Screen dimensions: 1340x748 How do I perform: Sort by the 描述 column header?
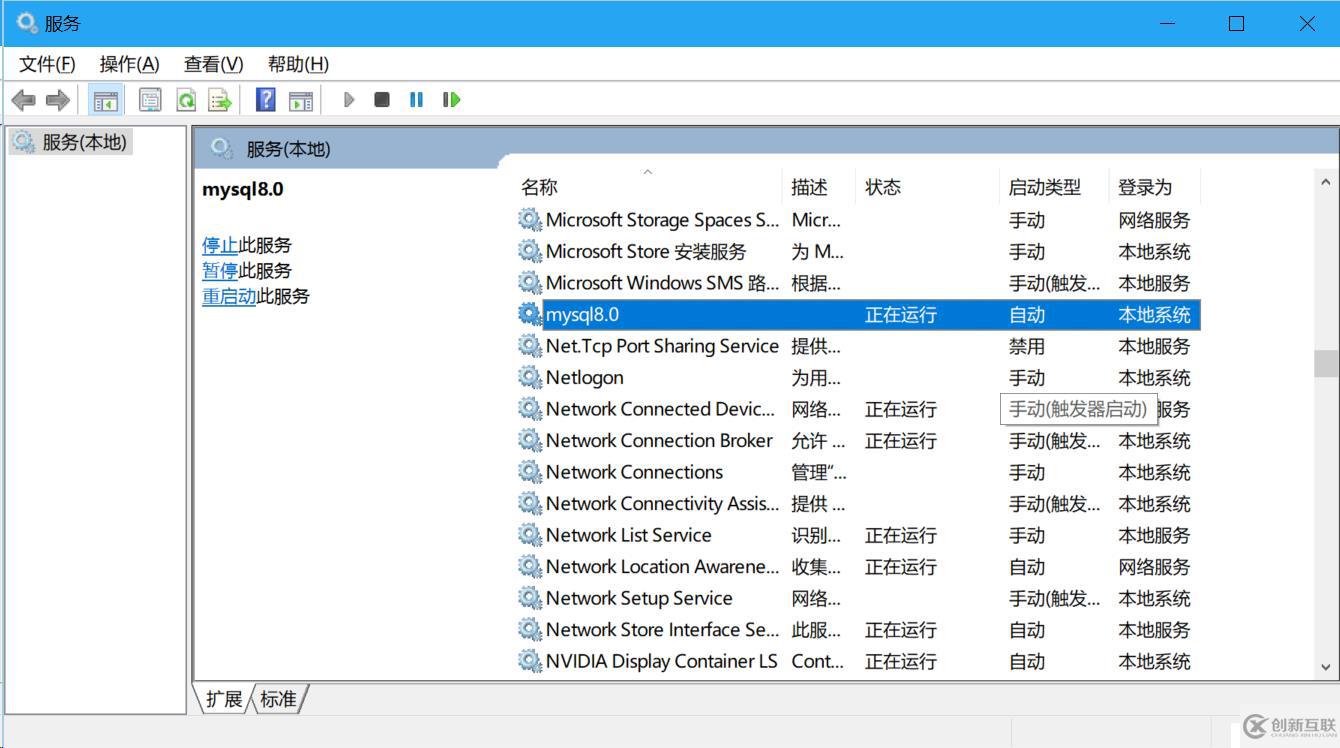[x=818, y=187]
